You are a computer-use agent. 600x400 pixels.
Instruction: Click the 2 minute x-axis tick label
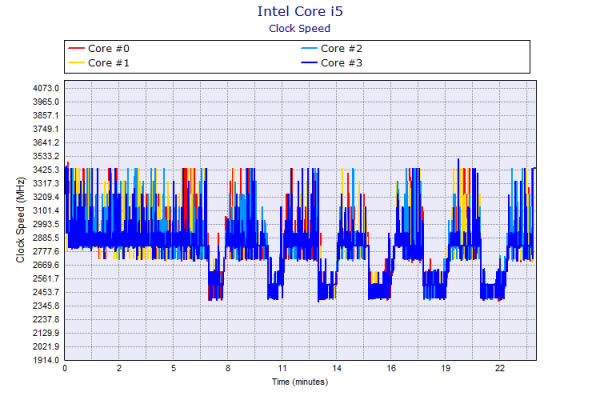tap(119, 368)
